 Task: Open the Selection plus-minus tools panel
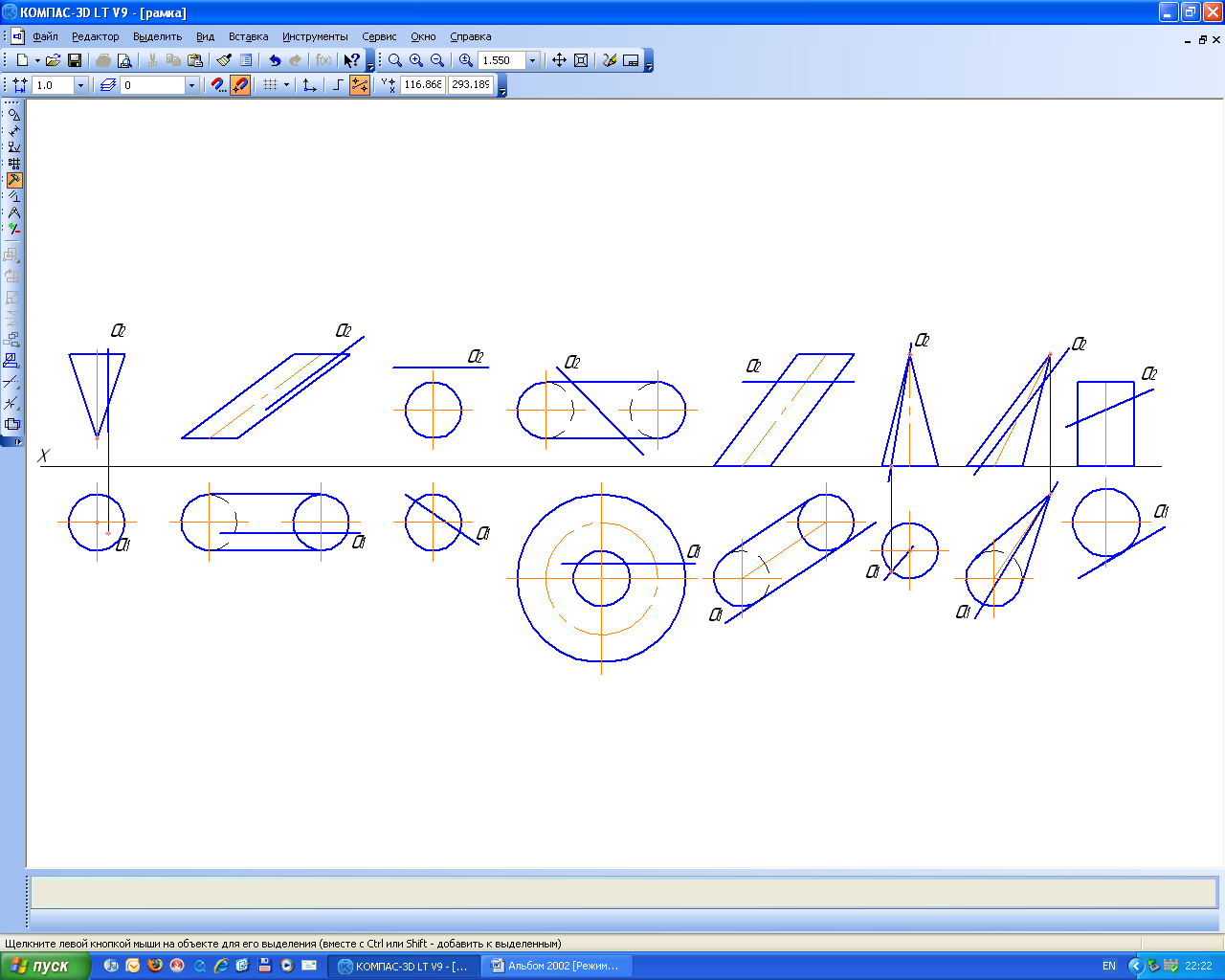pos(13,229)
